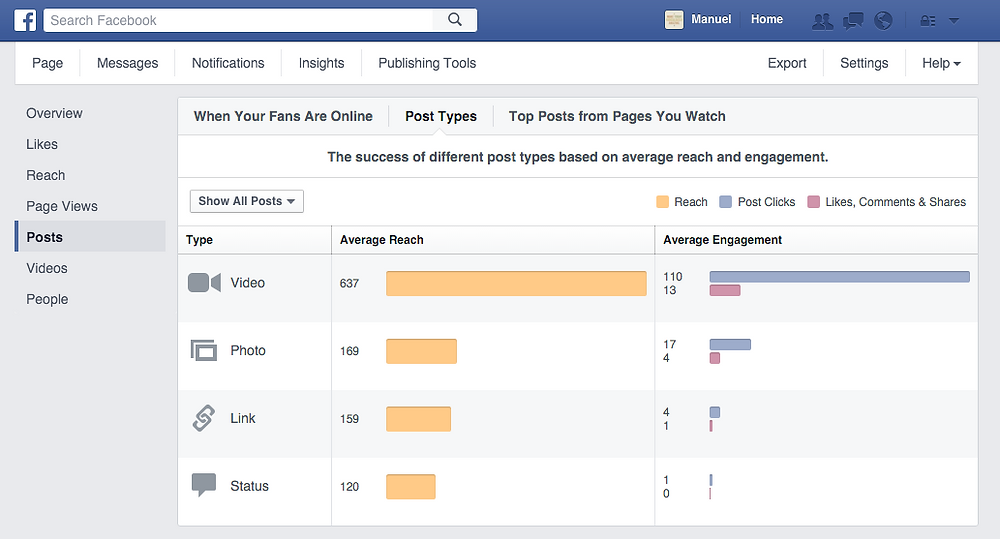Screen dimensions: 1000x539
Task: Open the Notifications globe icon
Action: pos(883,21)
